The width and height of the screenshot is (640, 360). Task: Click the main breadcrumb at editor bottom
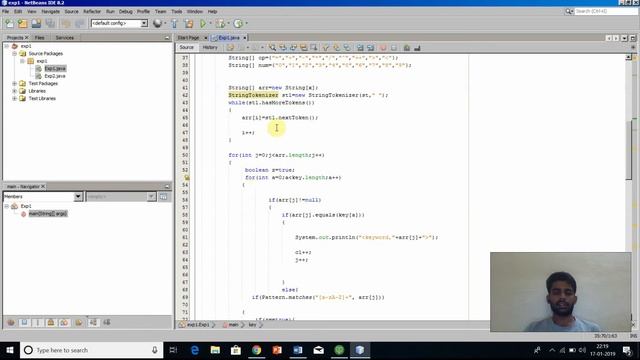tap(233, 325)
